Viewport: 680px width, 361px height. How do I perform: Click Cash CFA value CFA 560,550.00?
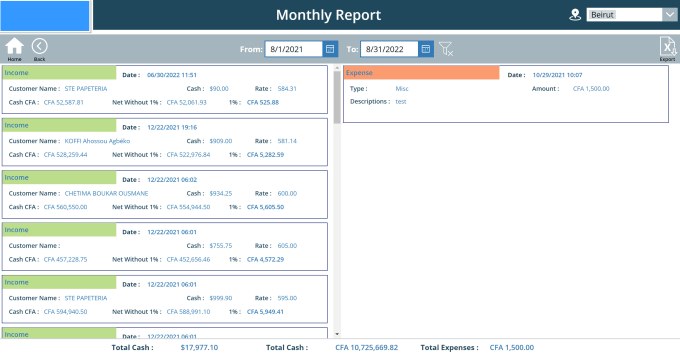click(x=65, y=207)
